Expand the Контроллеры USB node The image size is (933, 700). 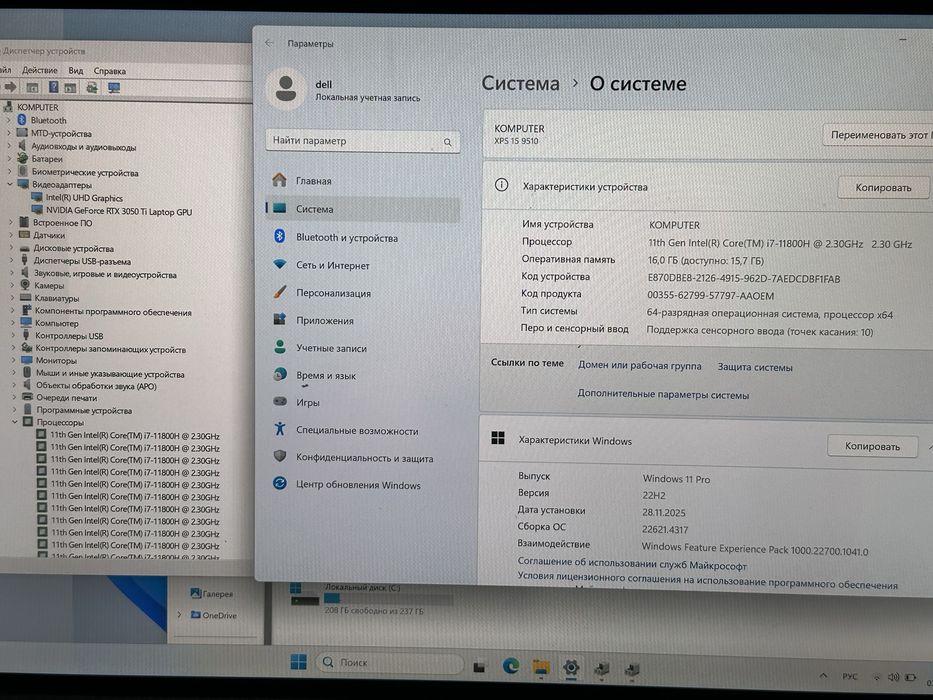[12, 335]
